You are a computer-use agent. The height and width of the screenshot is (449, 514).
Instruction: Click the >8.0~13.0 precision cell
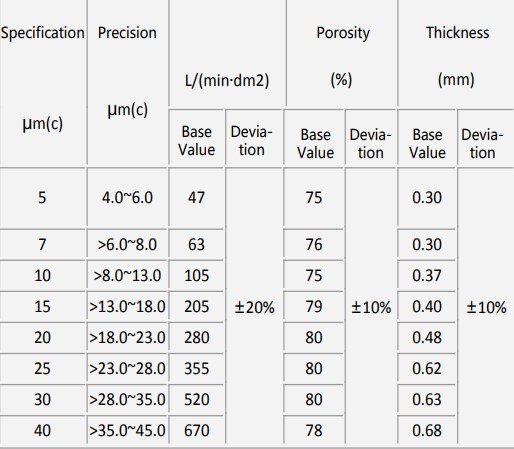point(127,276)
